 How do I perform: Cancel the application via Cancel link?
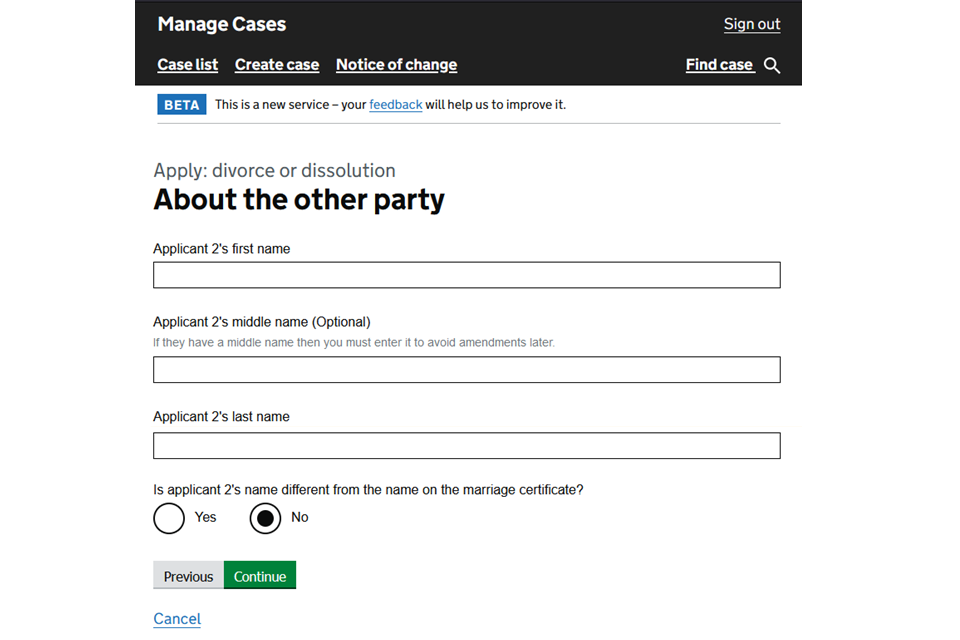[x=177, y=619]
